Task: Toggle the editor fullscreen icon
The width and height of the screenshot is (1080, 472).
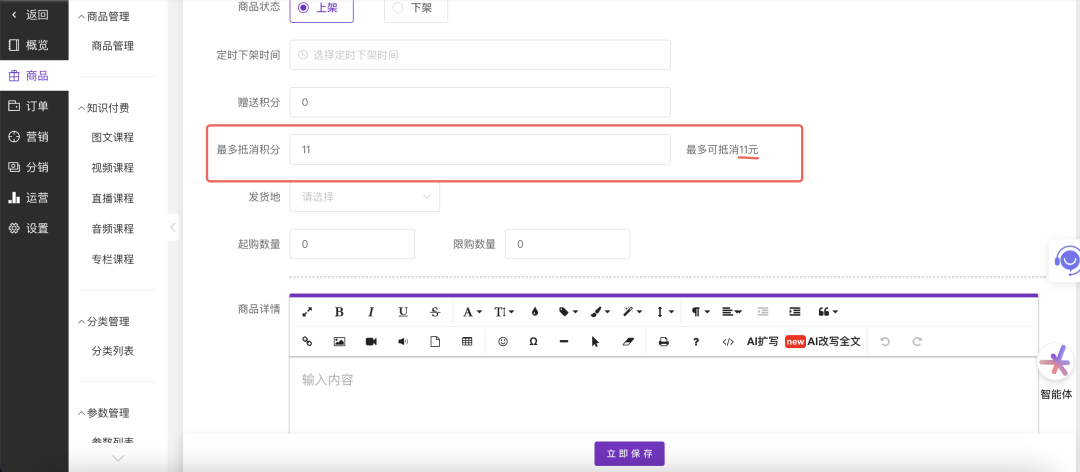Action: (x=307, y=312)
